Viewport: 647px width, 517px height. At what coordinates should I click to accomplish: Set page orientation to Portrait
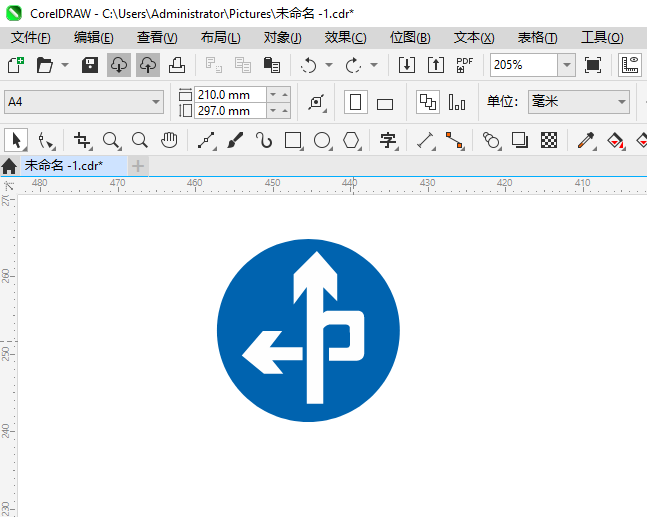click(x=355, y=102)
